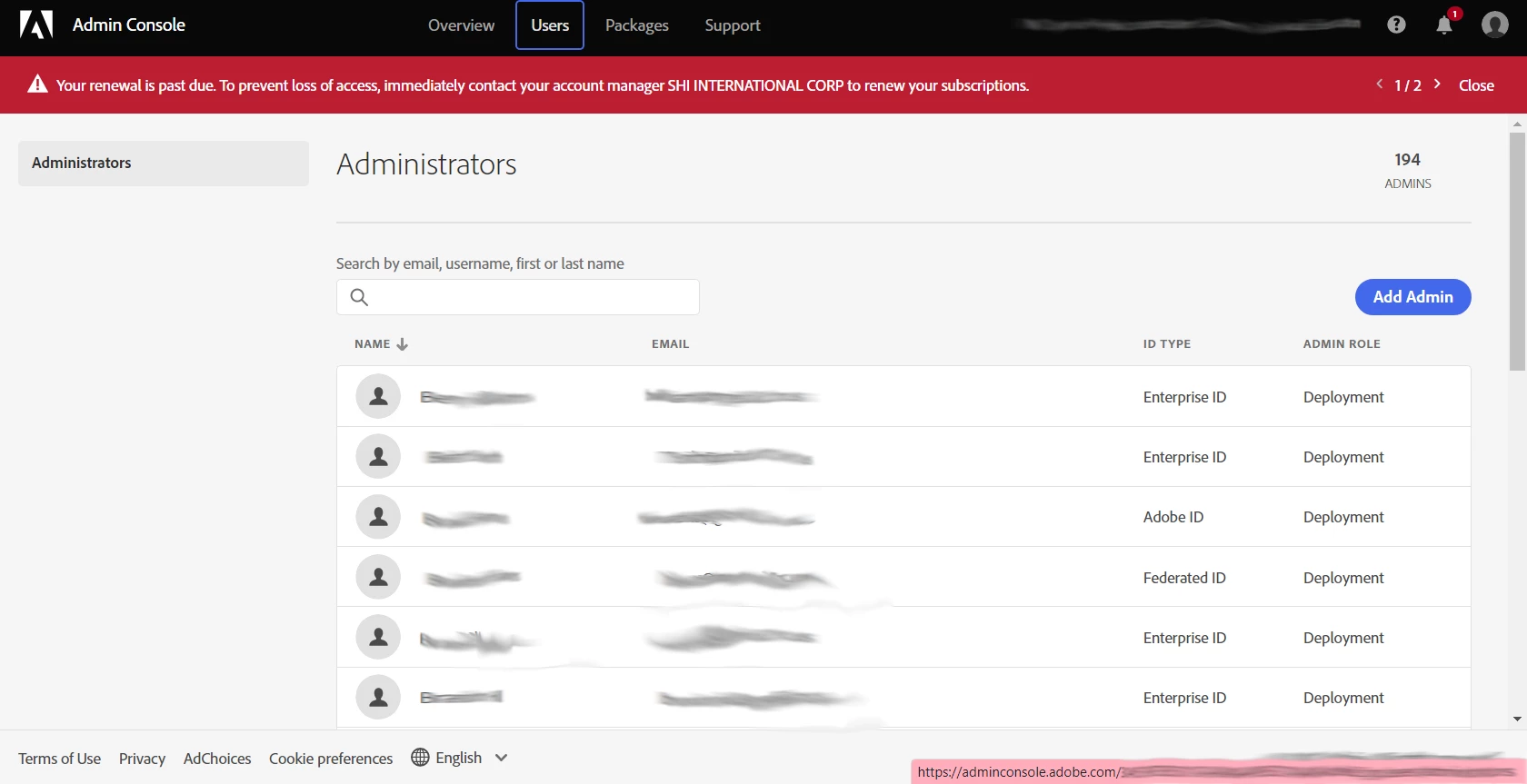Go to previous banner message arrow
This screenshot has width=1527, height=784.
[1379, 84]
